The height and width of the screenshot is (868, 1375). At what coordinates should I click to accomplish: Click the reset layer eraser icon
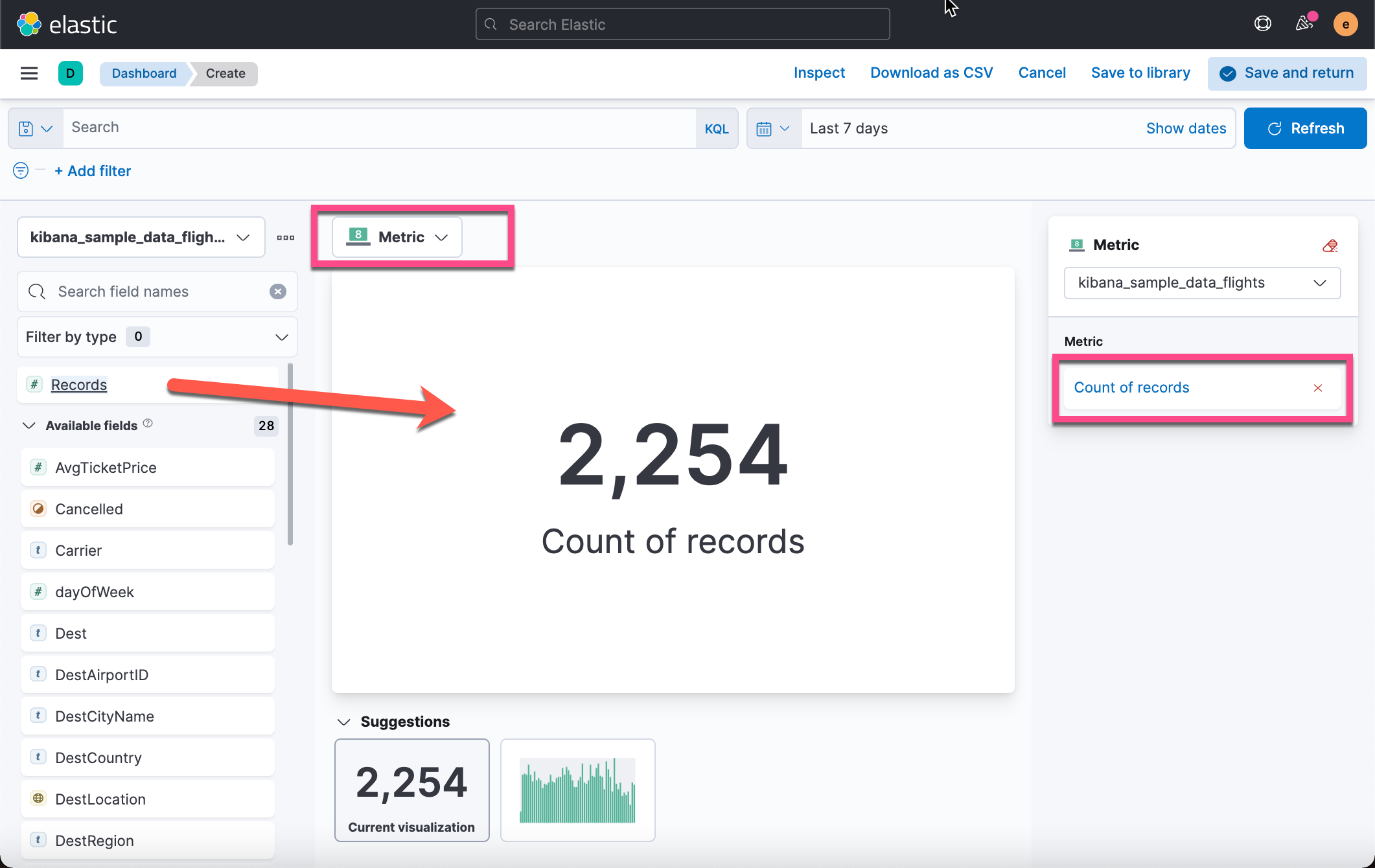tap(1330, 246)
